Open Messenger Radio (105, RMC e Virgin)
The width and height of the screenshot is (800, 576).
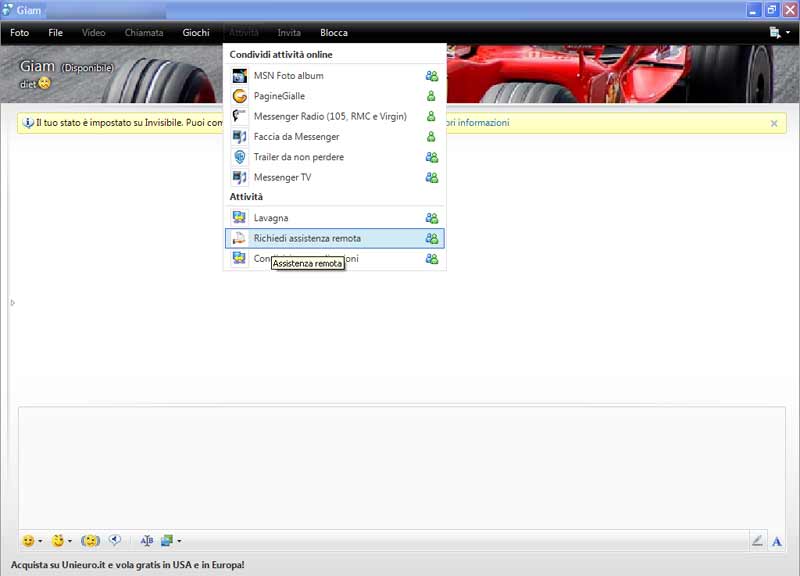pyautogui.click(x=335, y=116)
